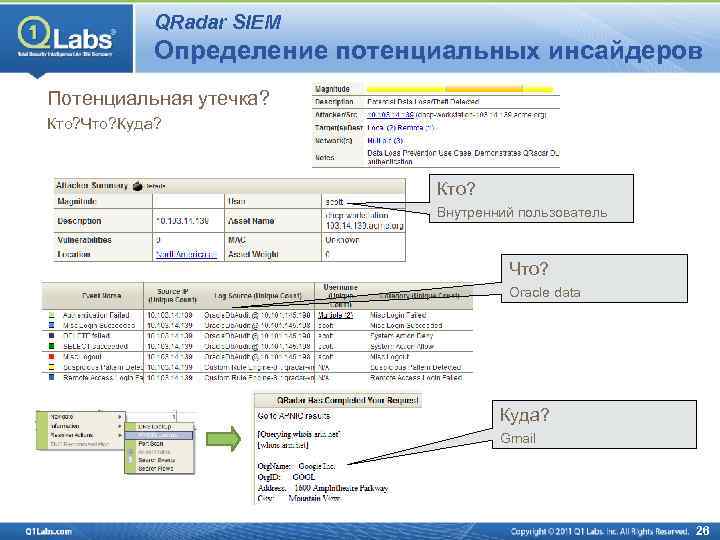Click the blue marker for Misc Login Succeeded
This screenshot has height=540, width=720.
click(x=51, y=325)
